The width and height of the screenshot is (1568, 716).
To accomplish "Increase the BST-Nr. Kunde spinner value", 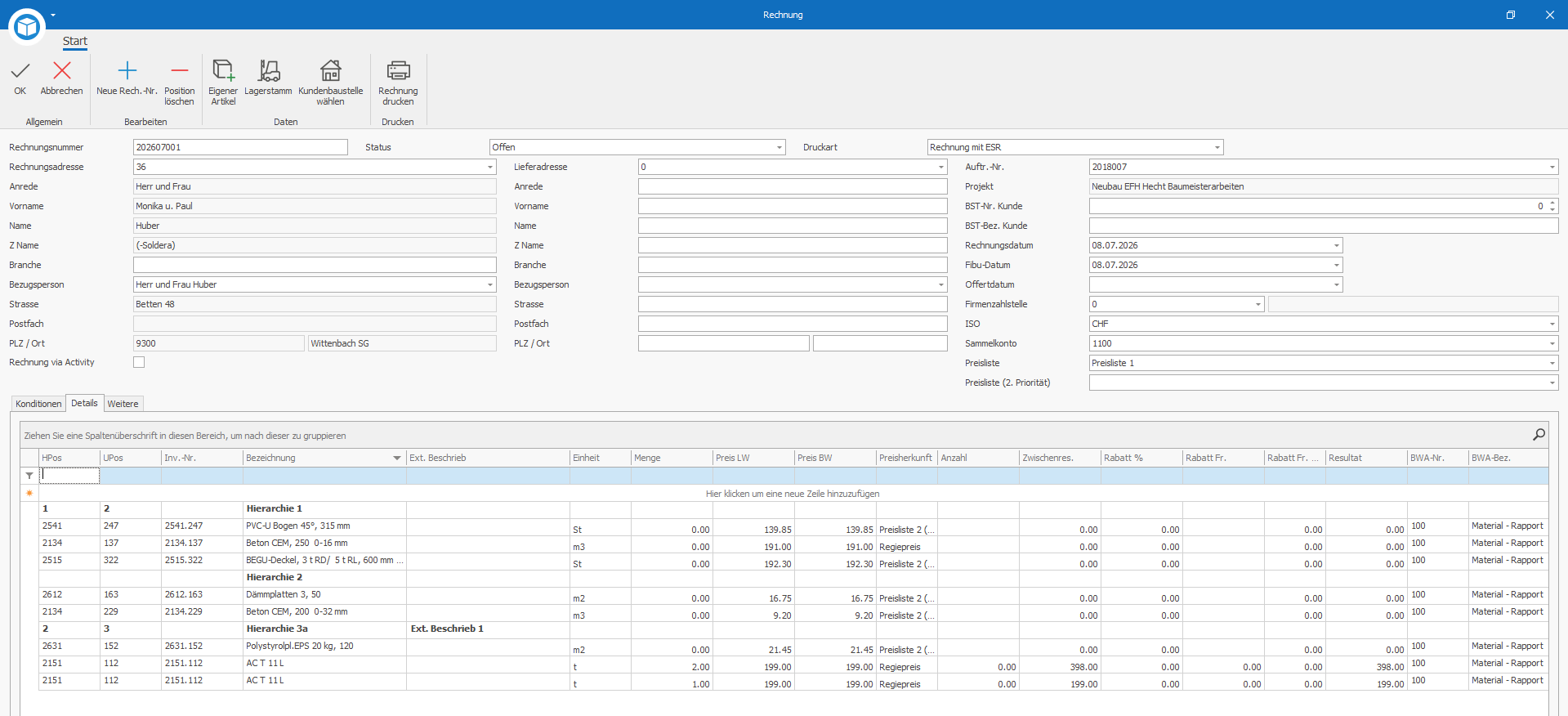I will tap(1552, 203).
